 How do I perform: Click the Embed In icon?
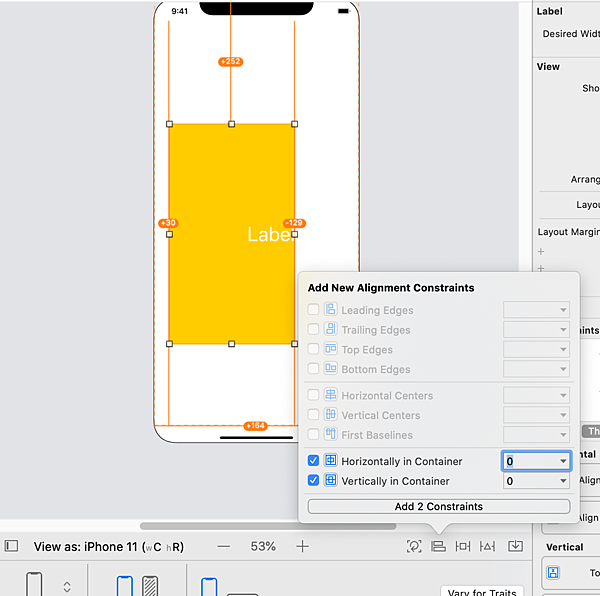[515, 546]
